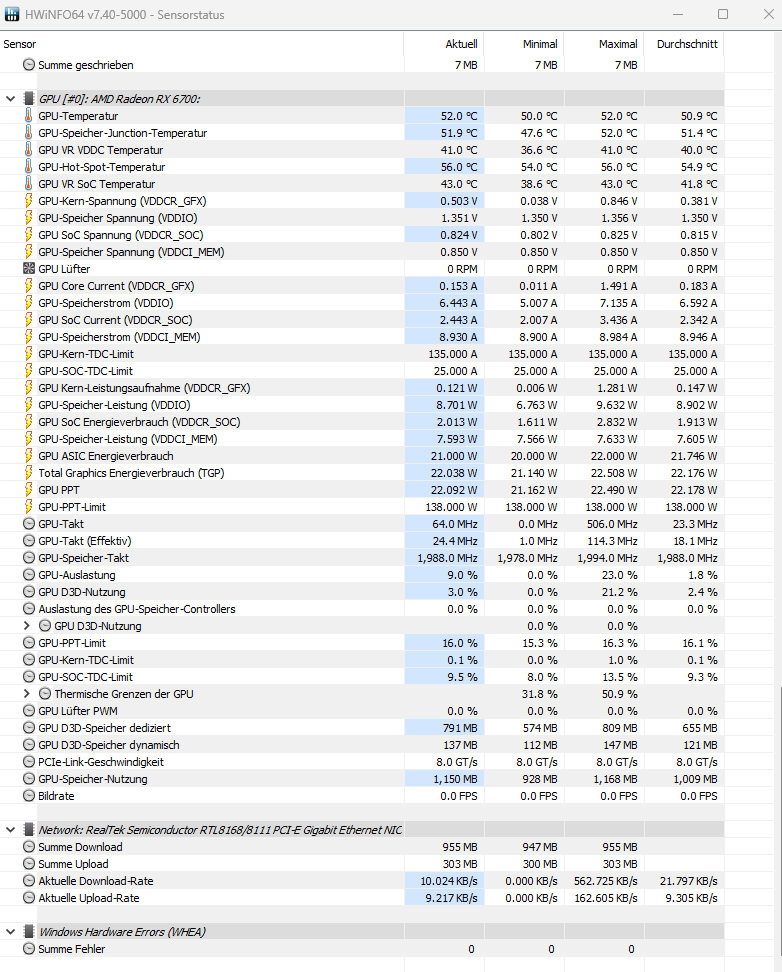Click the Sensor column header
This screenshot has height=972, width=782.
click(202, 44)
